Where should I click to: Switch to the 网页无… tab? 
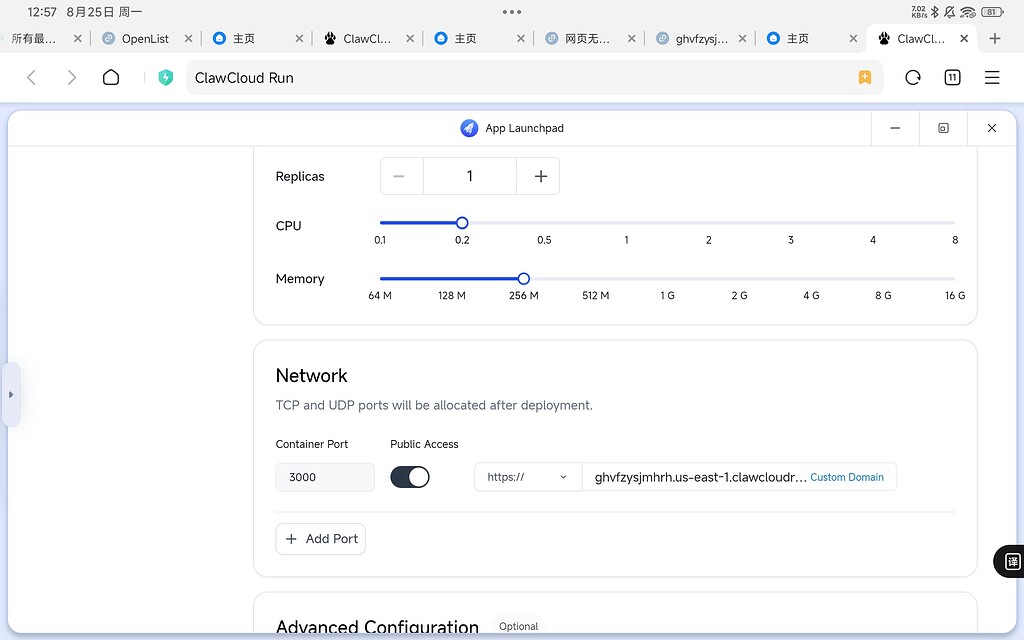tap(586, 39)
